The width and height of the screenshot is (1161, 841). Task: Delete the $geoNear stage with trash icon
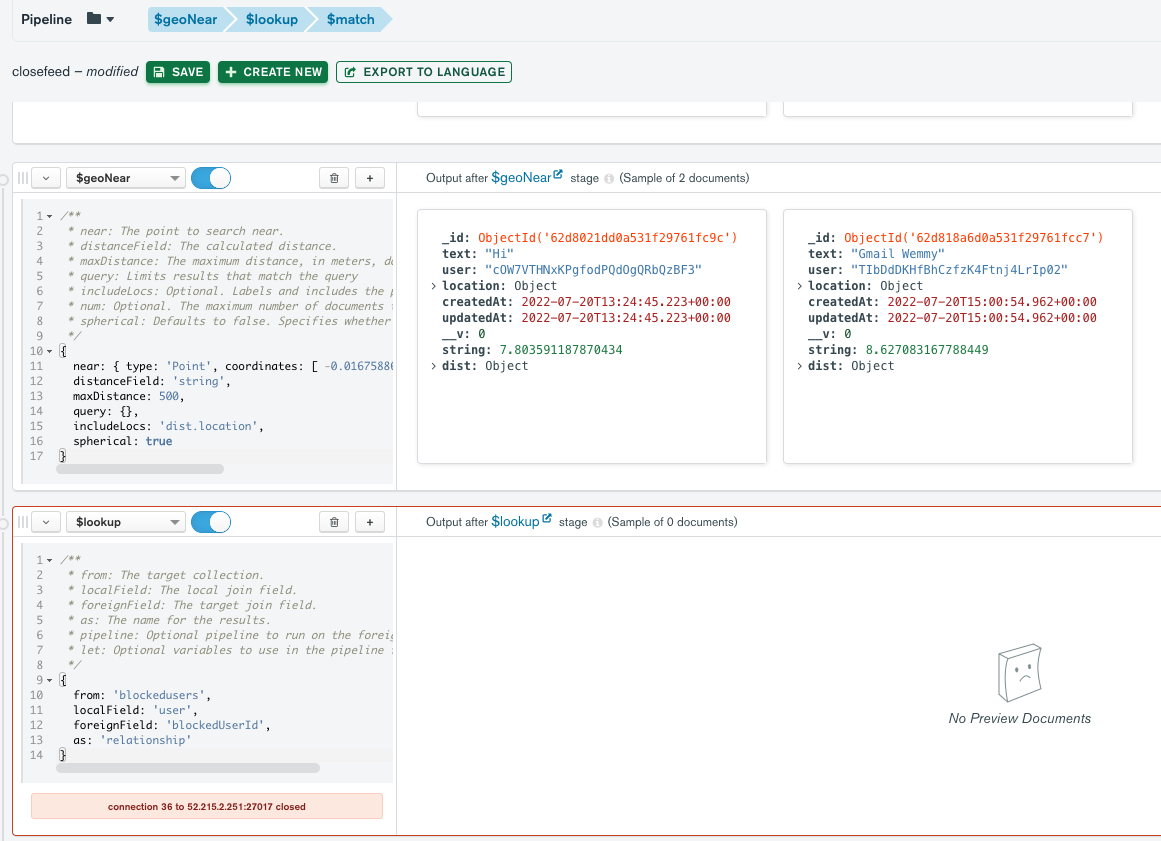tap(334, 178)
